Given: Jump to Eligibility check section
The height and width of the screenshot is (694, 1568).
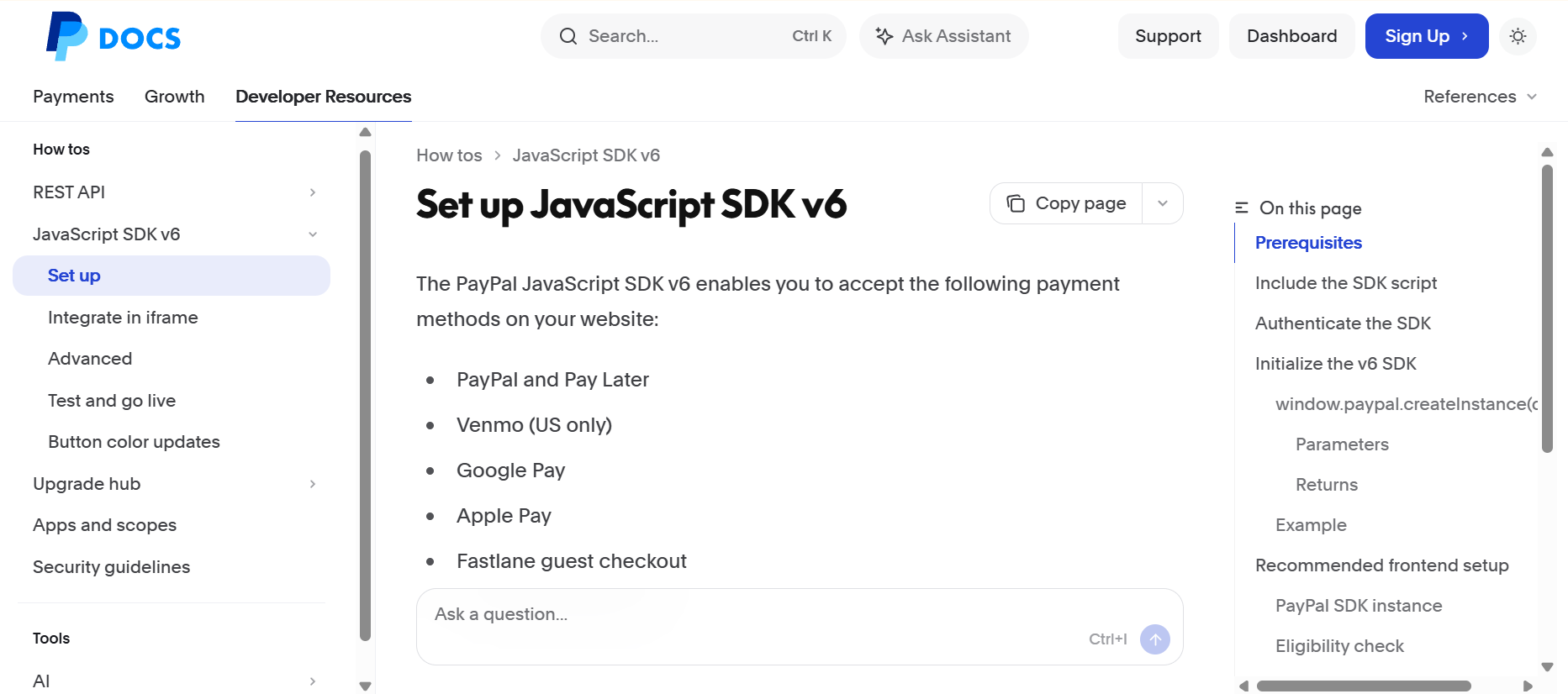Looking at the screenshot, I should point(1339,646).
